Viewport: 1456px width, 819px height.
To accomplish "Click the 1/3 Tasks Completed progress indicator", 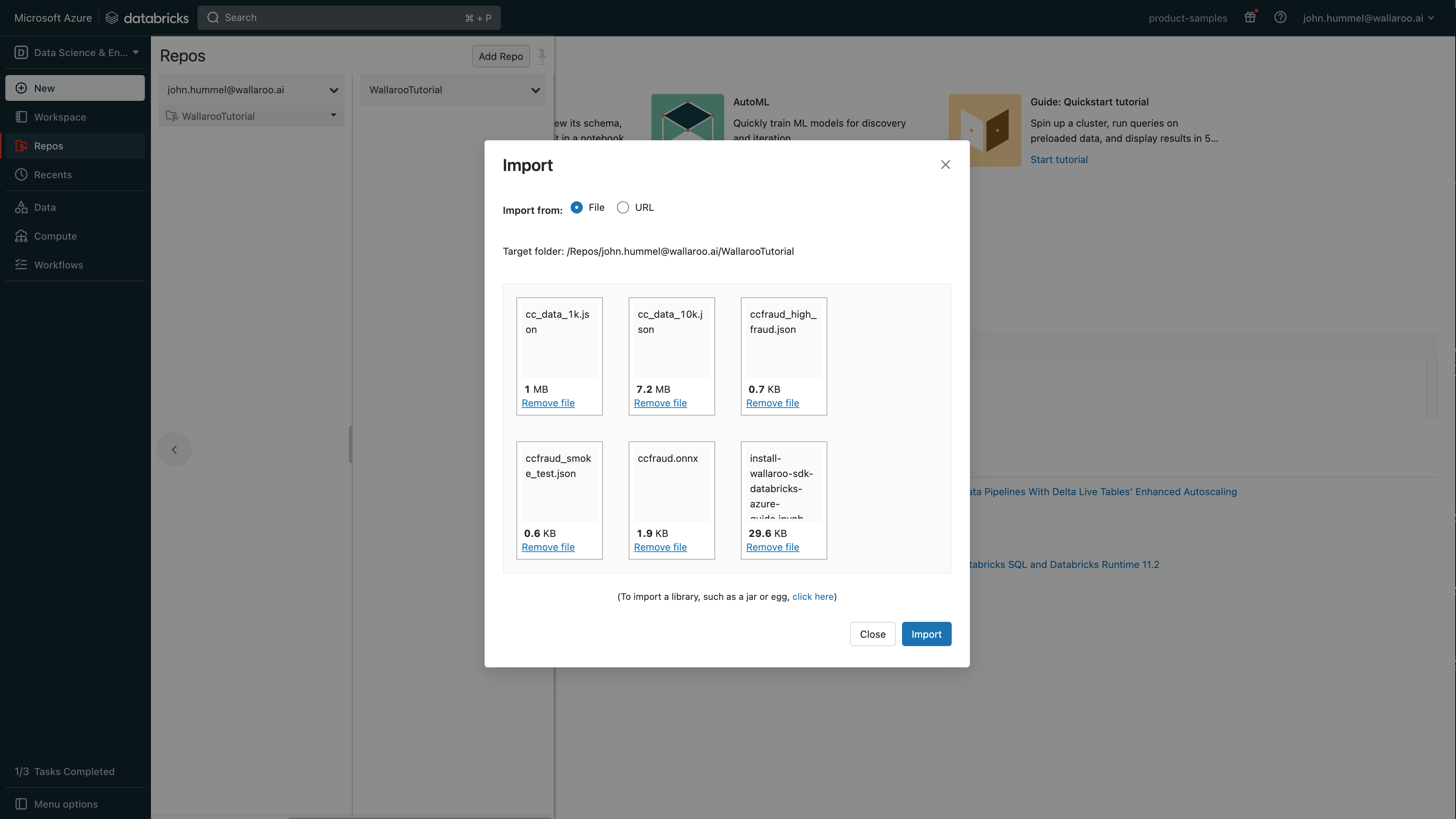I will click(64, 772).
